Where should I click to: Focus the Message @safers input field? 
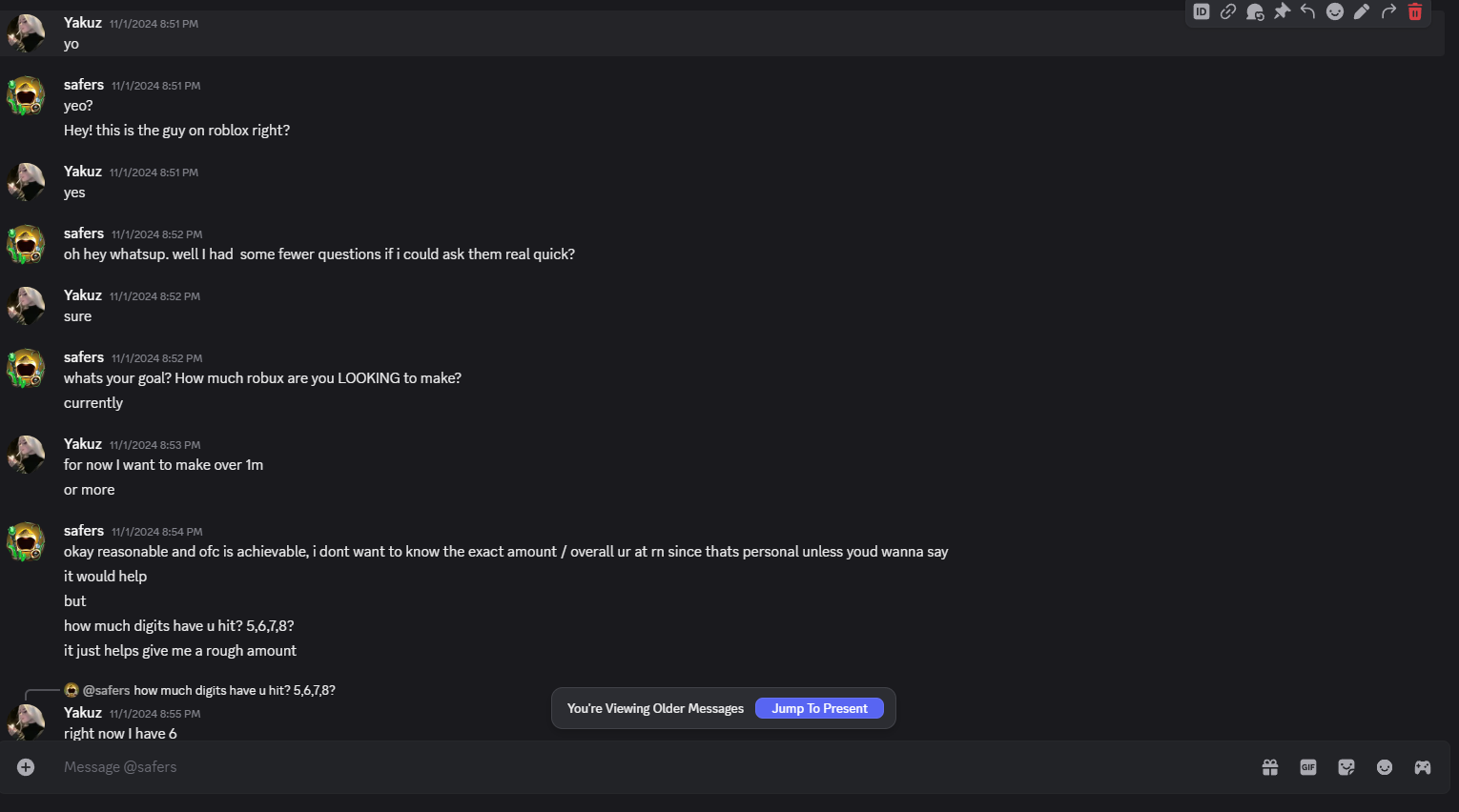coord(572,767)
